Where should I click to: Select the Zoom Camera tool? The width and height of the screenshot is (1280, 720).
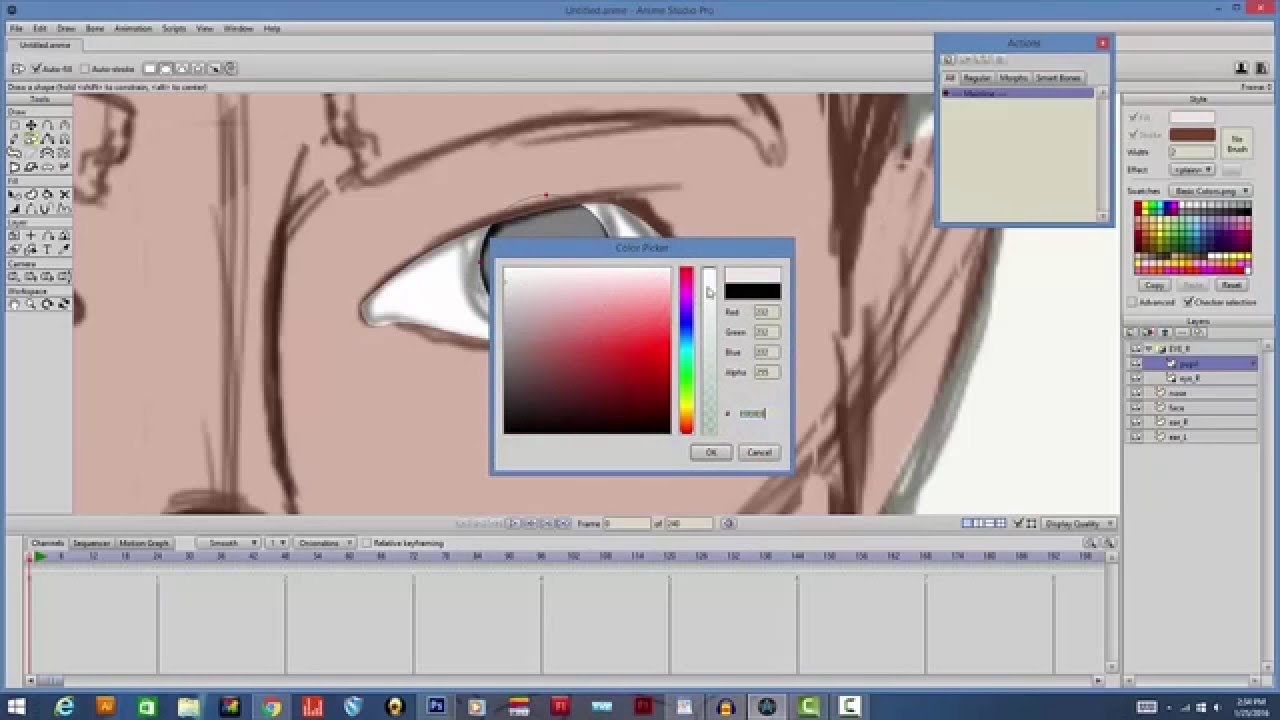[x=31, y=276]
